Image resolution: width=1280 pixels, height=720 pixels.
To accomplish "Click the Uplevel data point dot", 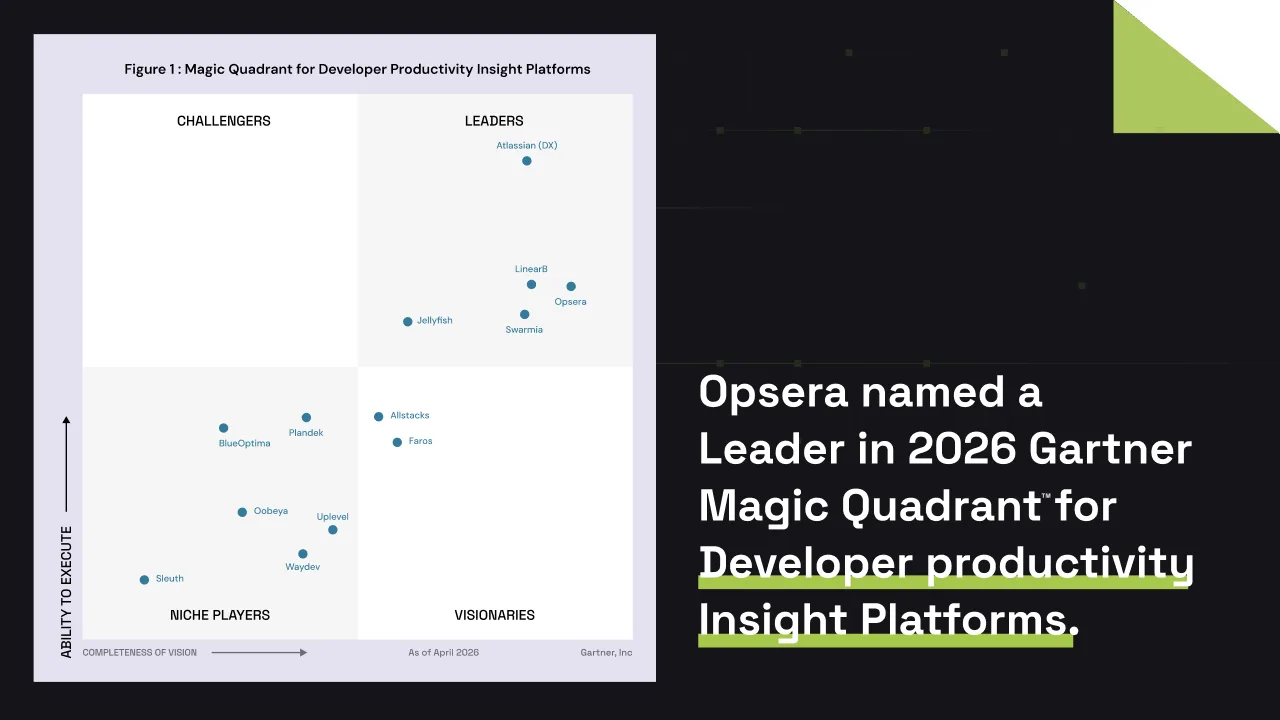I will point(333,530).
